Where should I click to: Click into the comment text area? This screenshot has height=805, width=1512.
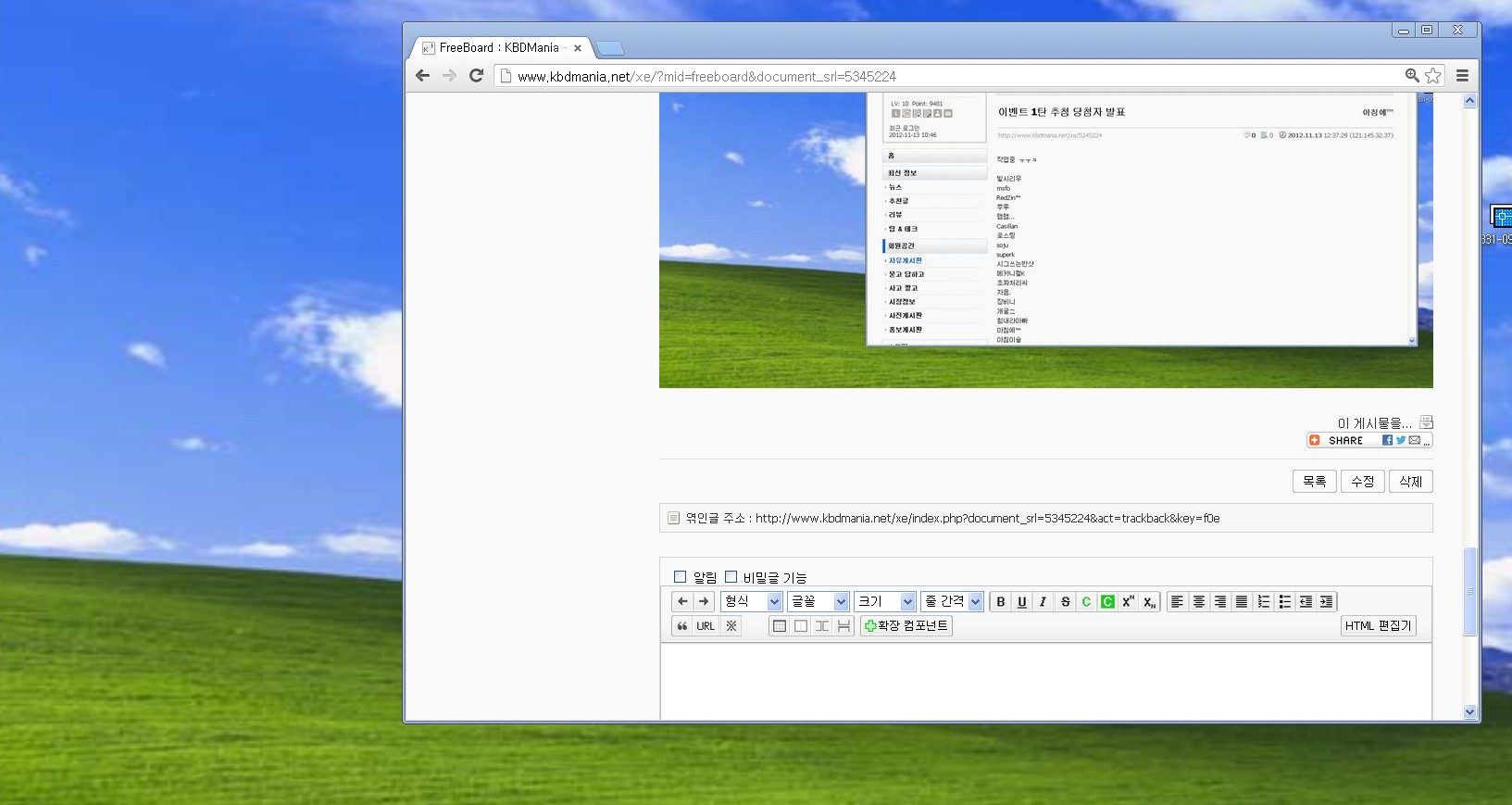click(1046, 682)
